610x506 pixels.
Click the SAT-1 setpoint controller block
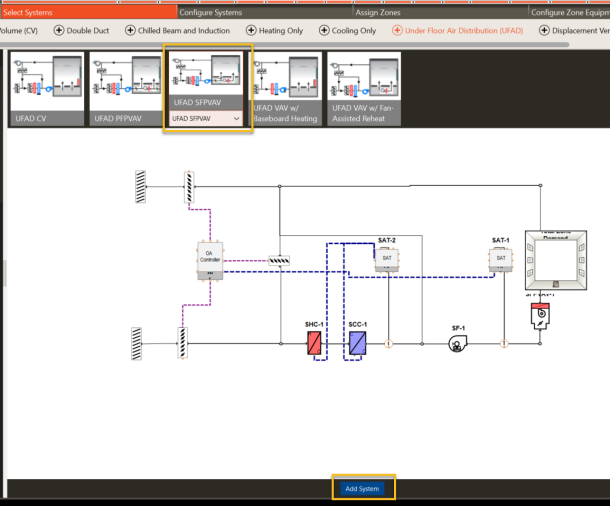tap(501, 259)
